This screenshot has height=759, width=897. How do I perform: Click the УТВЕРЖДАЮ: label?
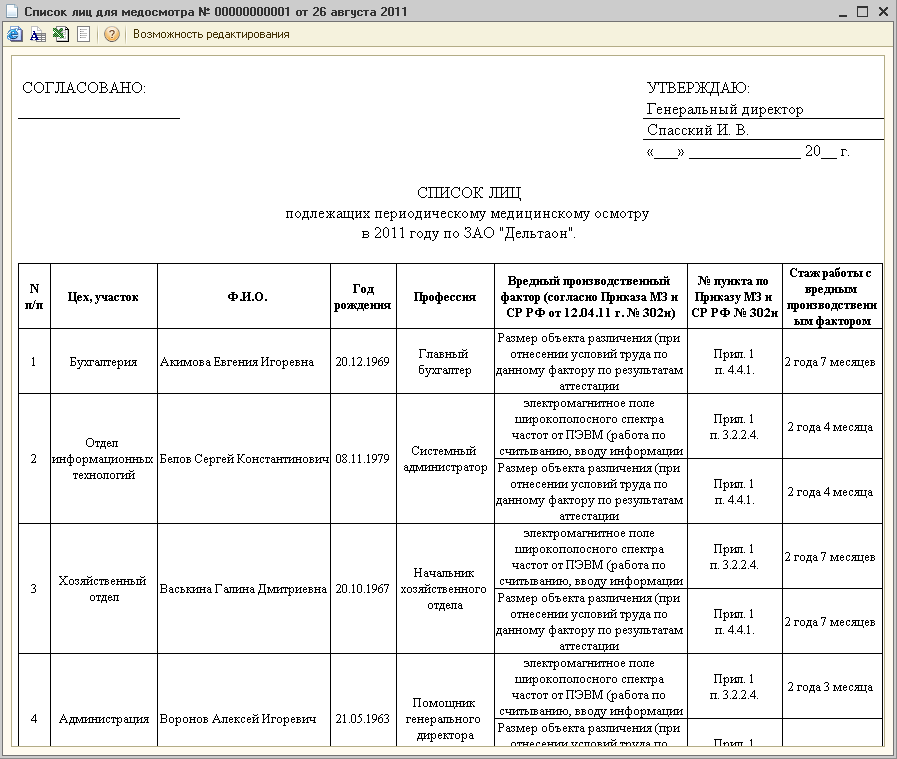(x=698, y=88)
